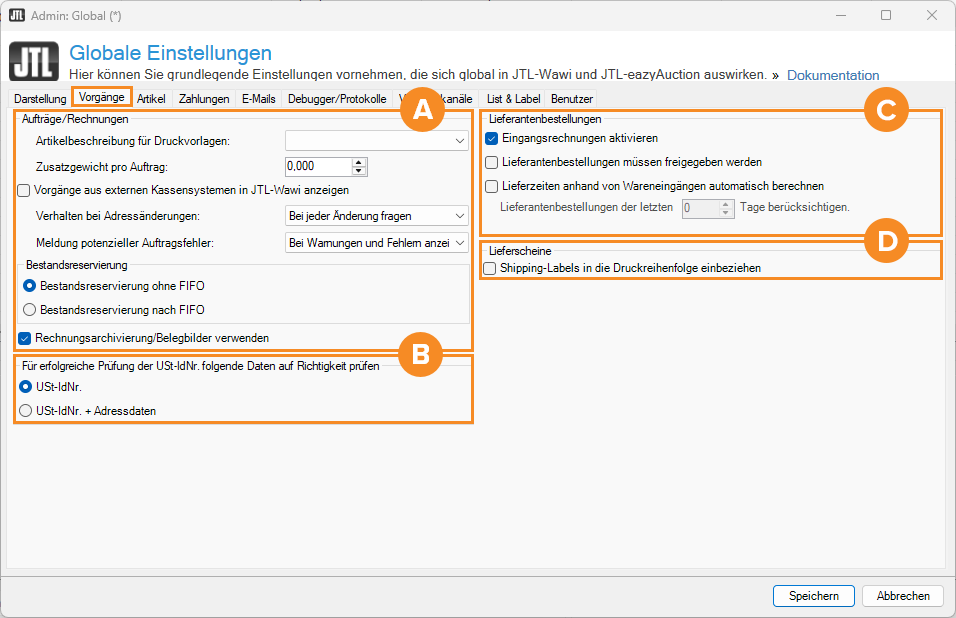This screenshot has width=956, height=618.
Task: Enable Shipping-Labels in die Druckreihenfolge einbeziehen
Action: click(x=490, y=268)
